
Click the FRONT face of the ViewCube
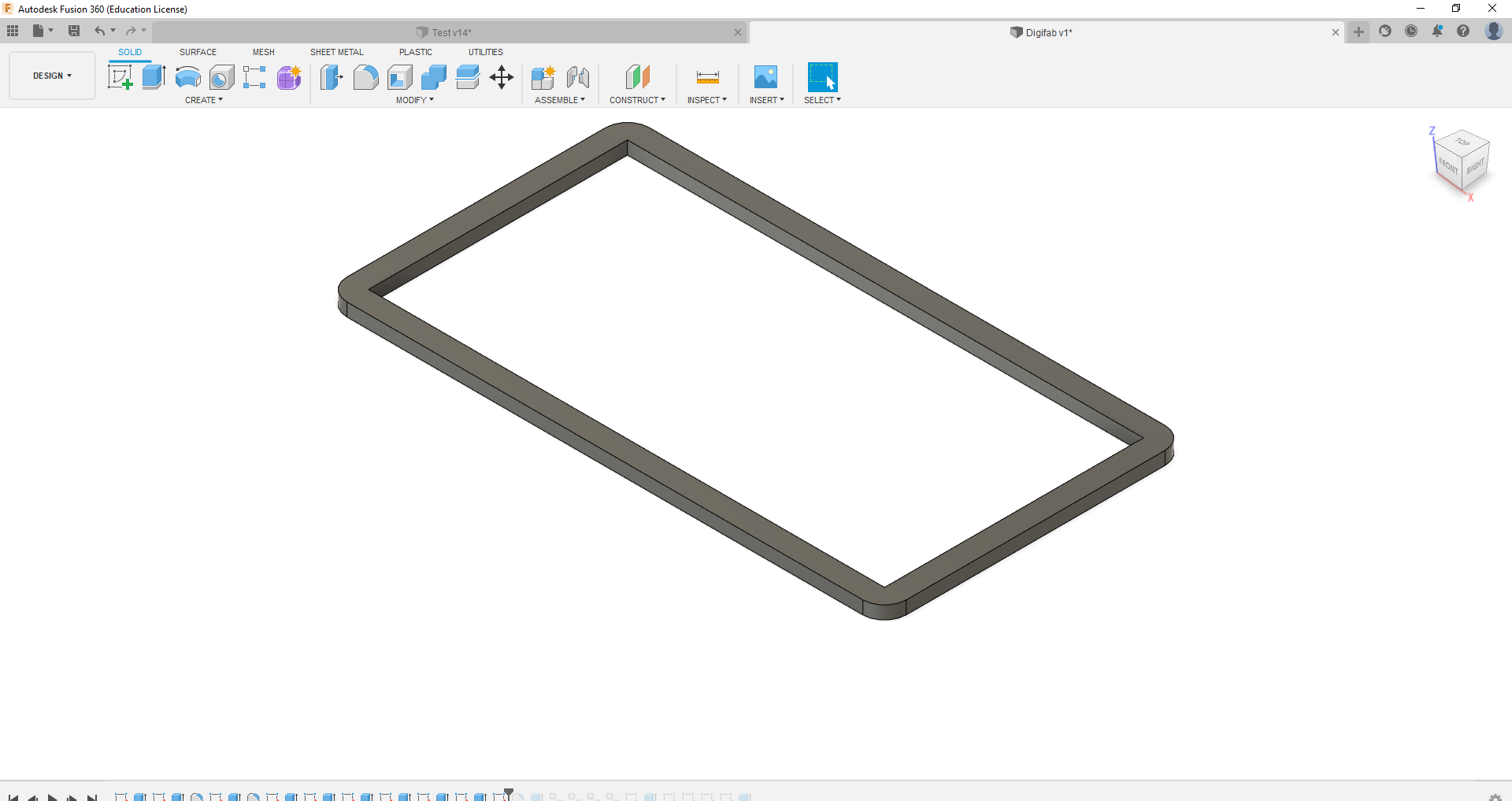pos(1448,165)
